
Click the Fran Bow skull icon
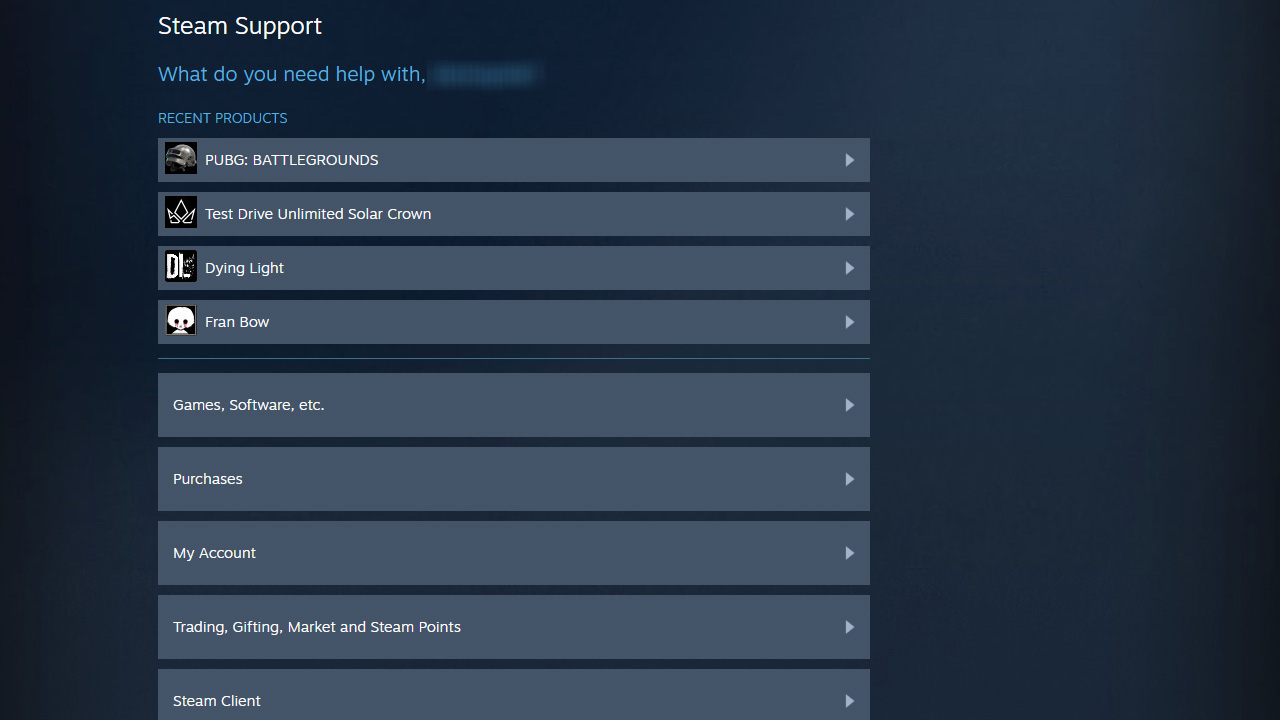tap(181, 321)
